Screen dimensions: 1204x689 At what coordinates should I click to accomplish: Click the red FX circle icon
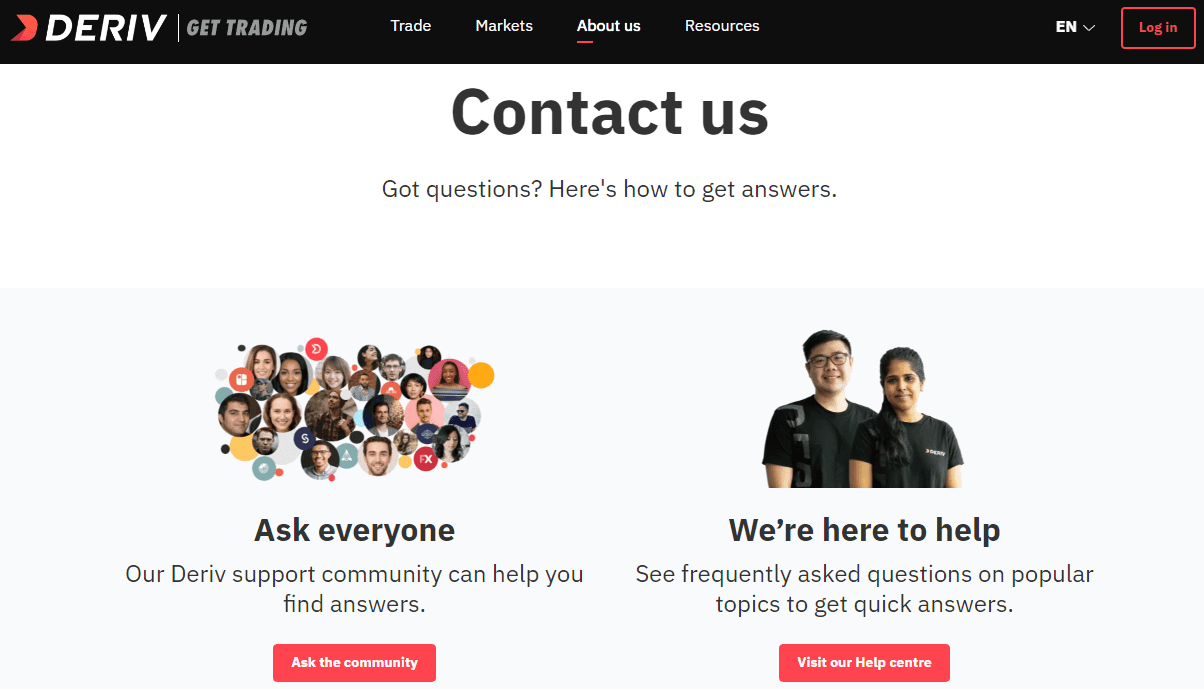point(426,459)
